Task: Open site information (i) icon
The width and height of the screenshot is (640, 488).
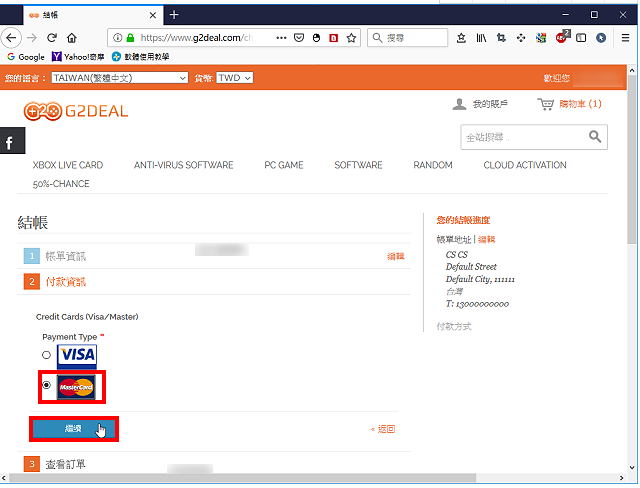Action: click(118, 38)
